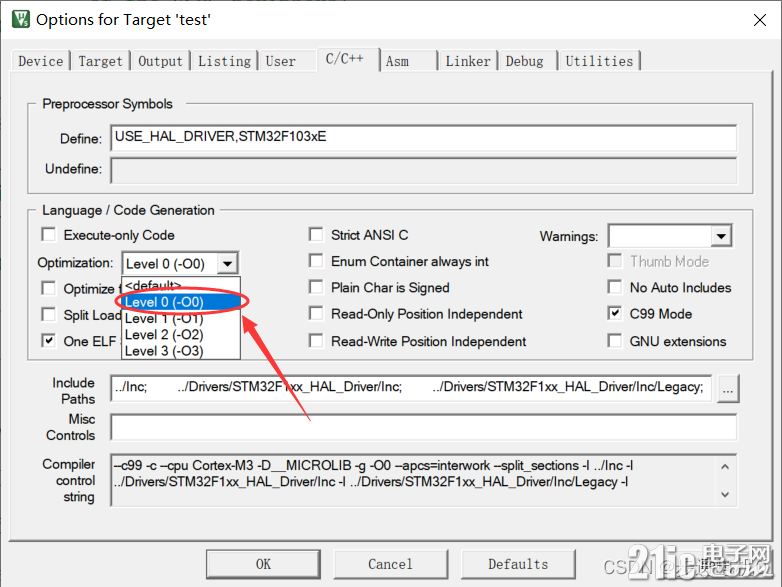Screen dimensions: 782x587
Task: Close the Options for Target dialog
Action: point(760,20)
